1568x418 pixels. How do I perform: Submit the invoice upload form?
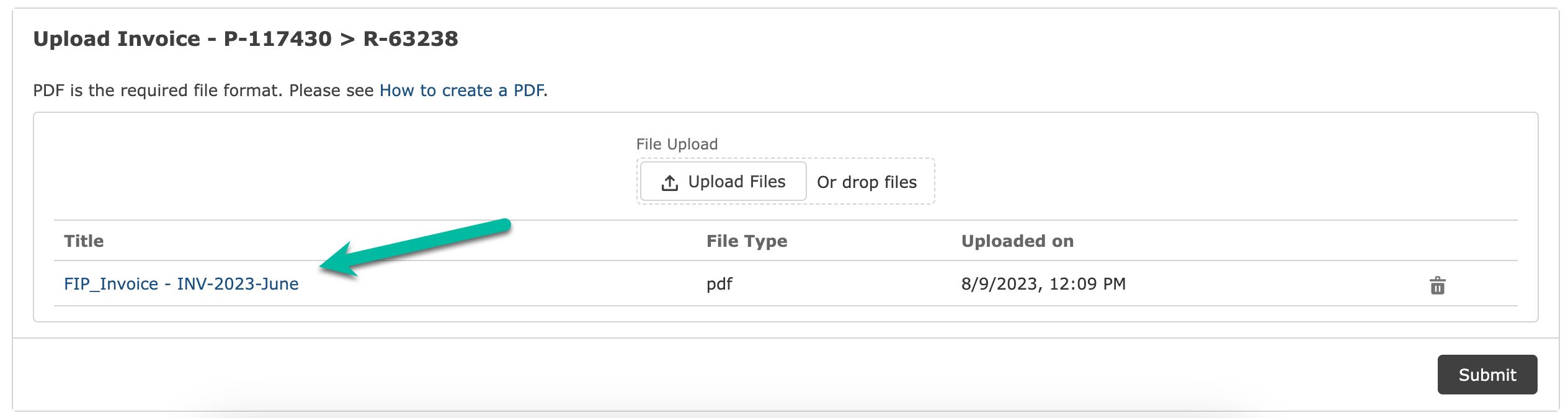pos(1487,375)
